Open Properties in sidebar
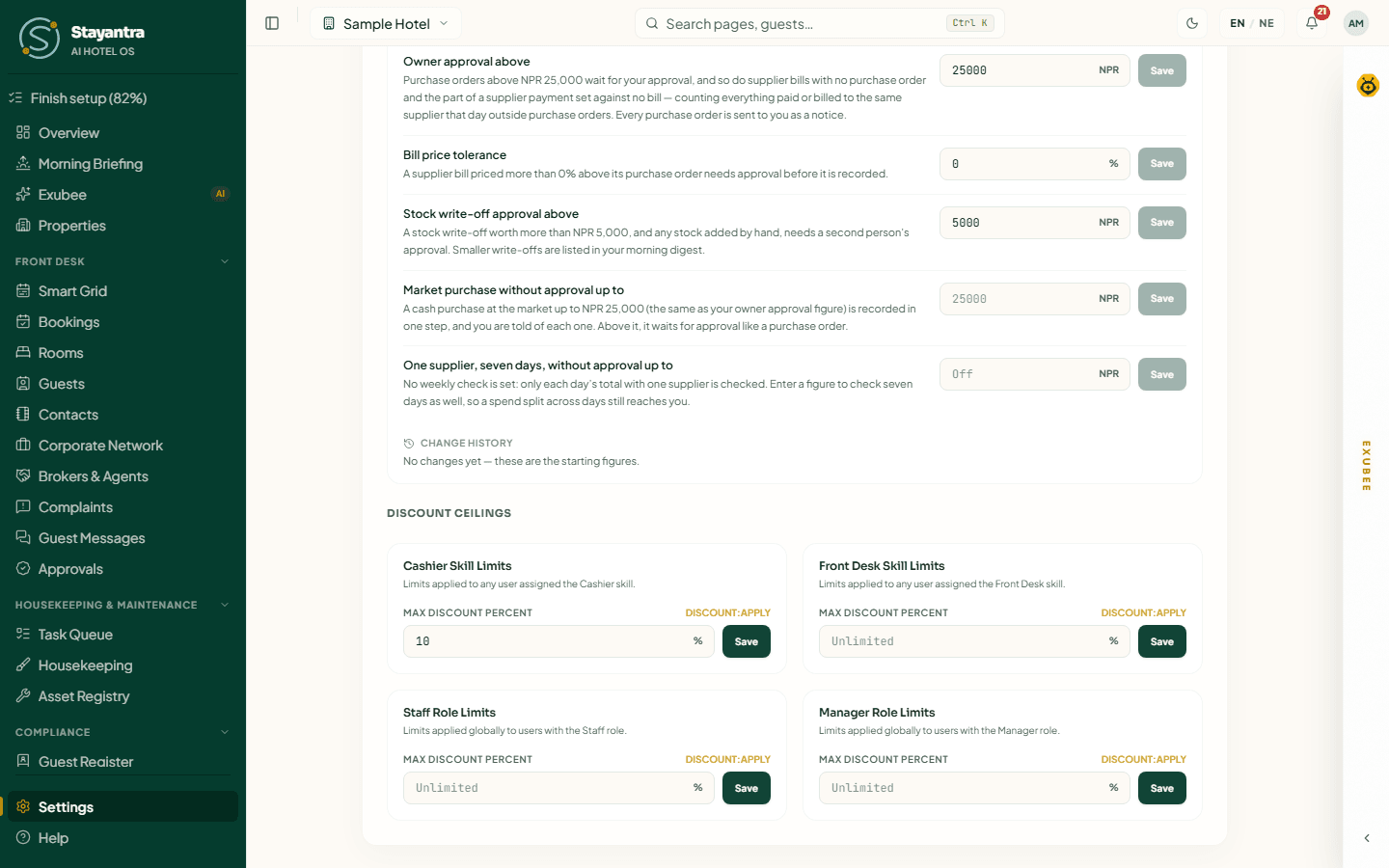Image resolution: width=1389 pixels, height=868 pixels. (123, 226)
